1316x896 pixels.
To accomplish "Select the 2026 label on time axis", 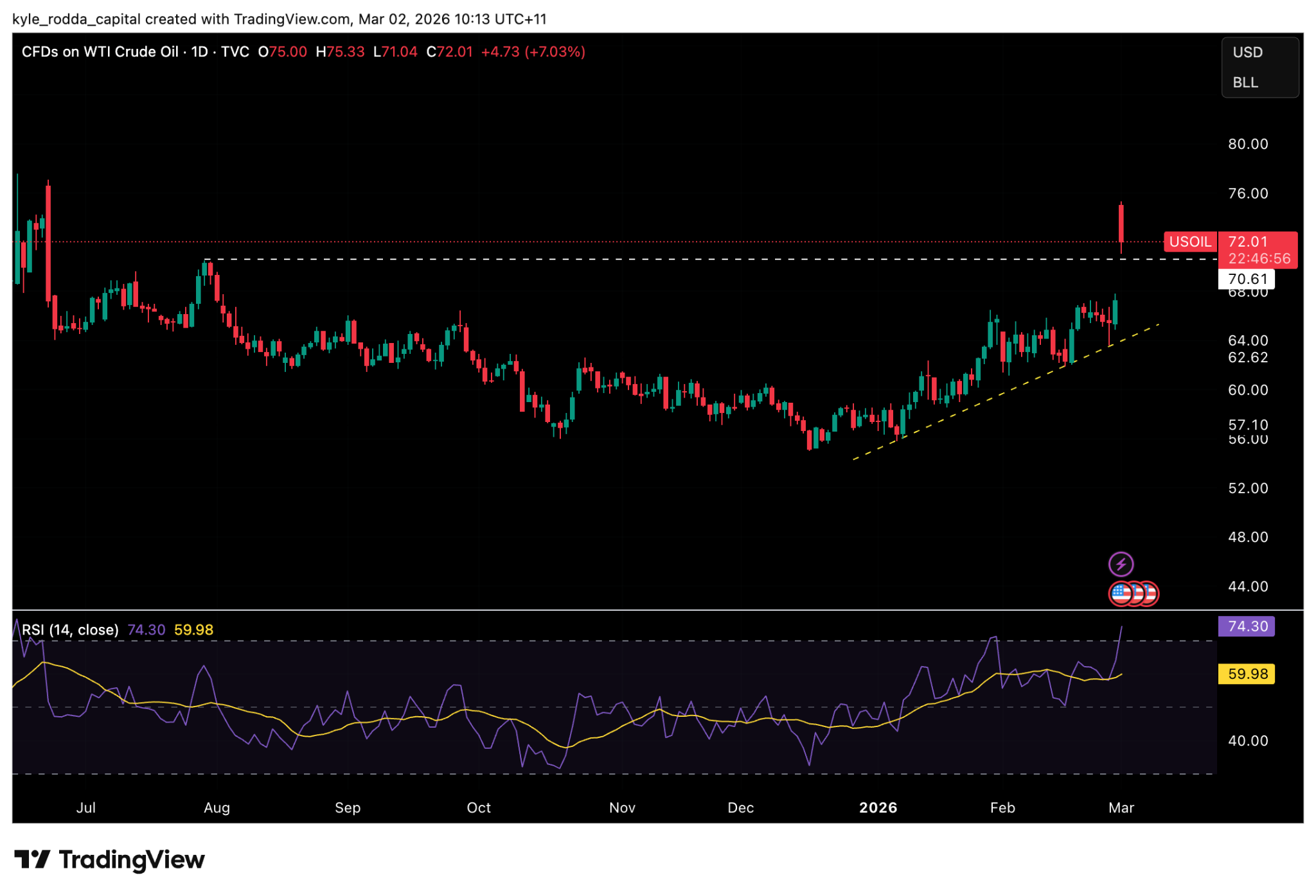I will 878,807.
